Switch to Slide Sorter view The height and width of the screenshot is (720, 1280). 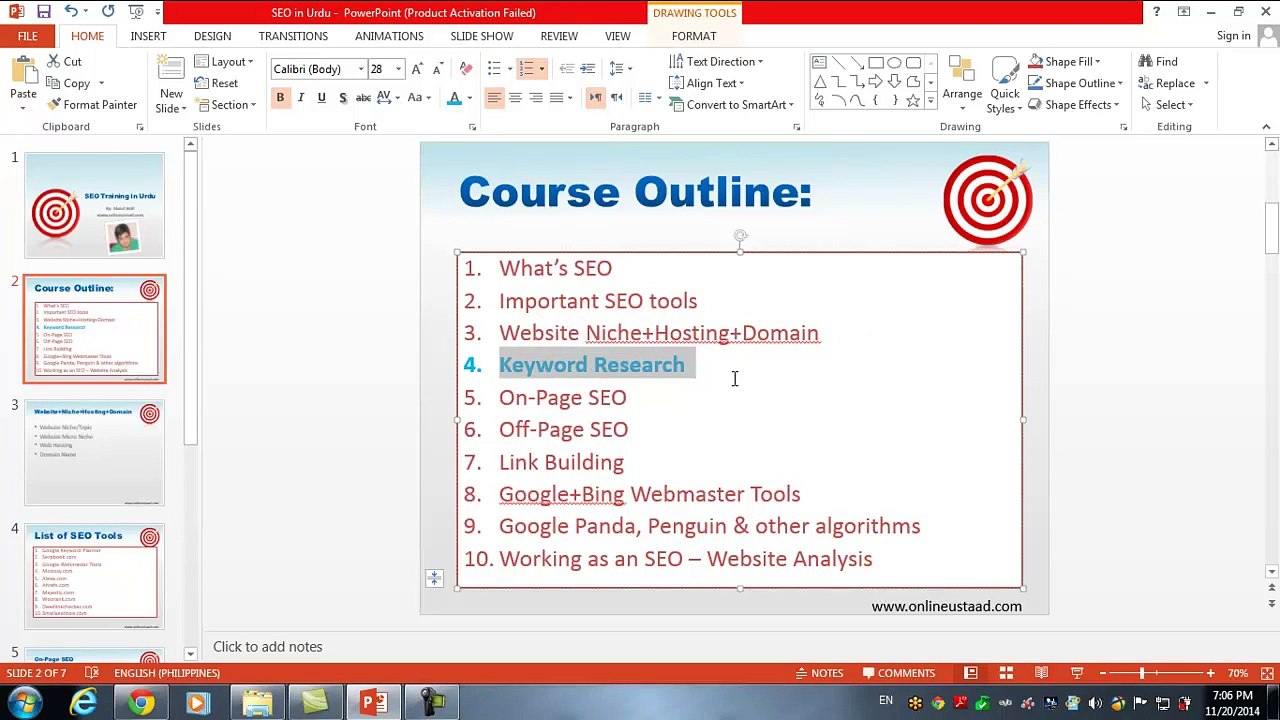point(1006,673)
